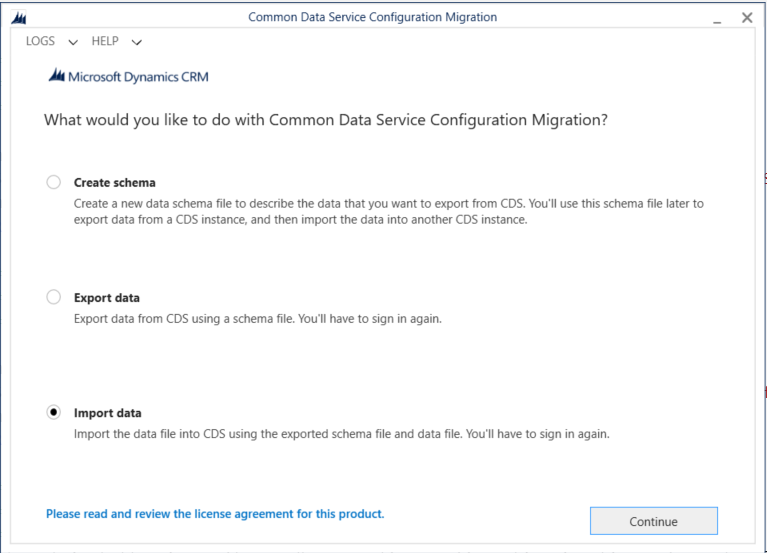Click the Microsoft Dynamics CRM logo

tap(128, 77)
